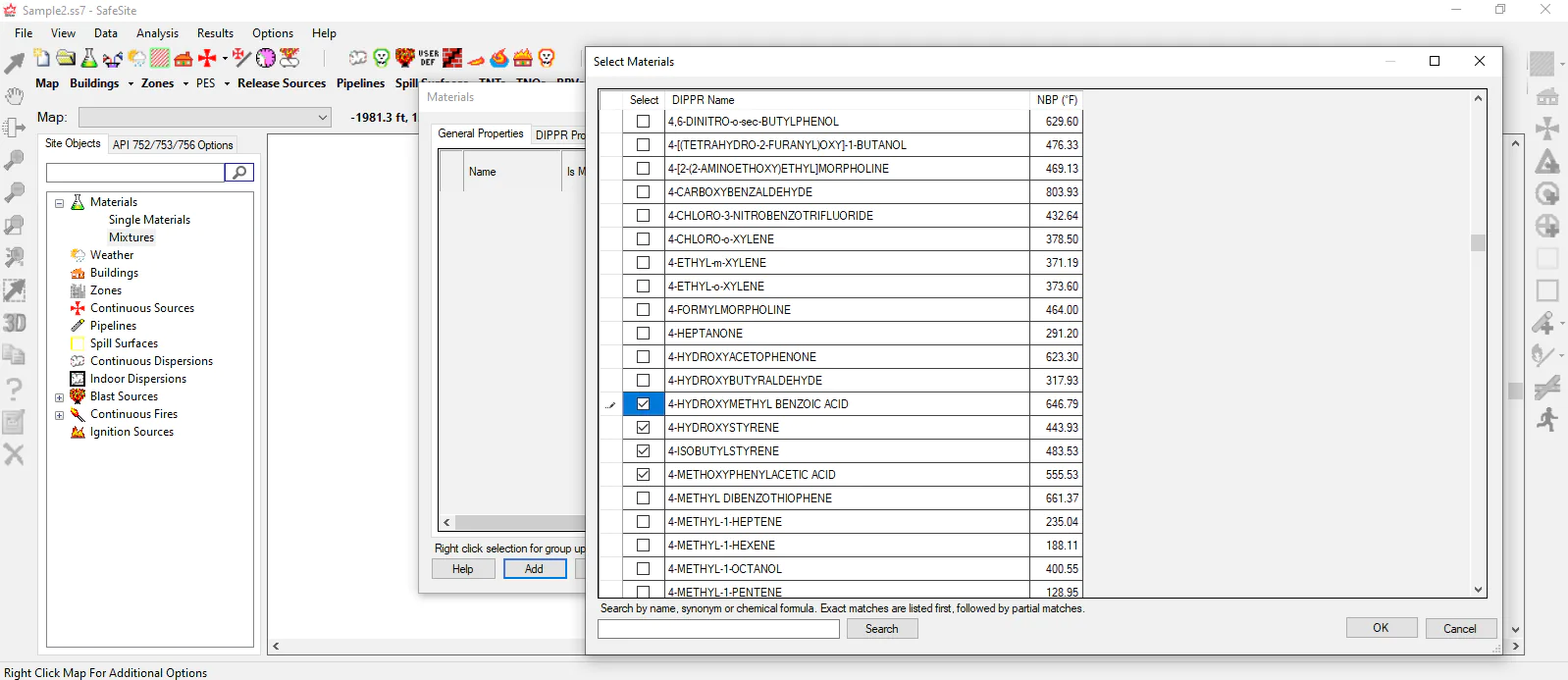The width and height of the screenshot is (1568, 680).
Task: Click the hatched zones toolbar icon
Action: pos(160,58)
